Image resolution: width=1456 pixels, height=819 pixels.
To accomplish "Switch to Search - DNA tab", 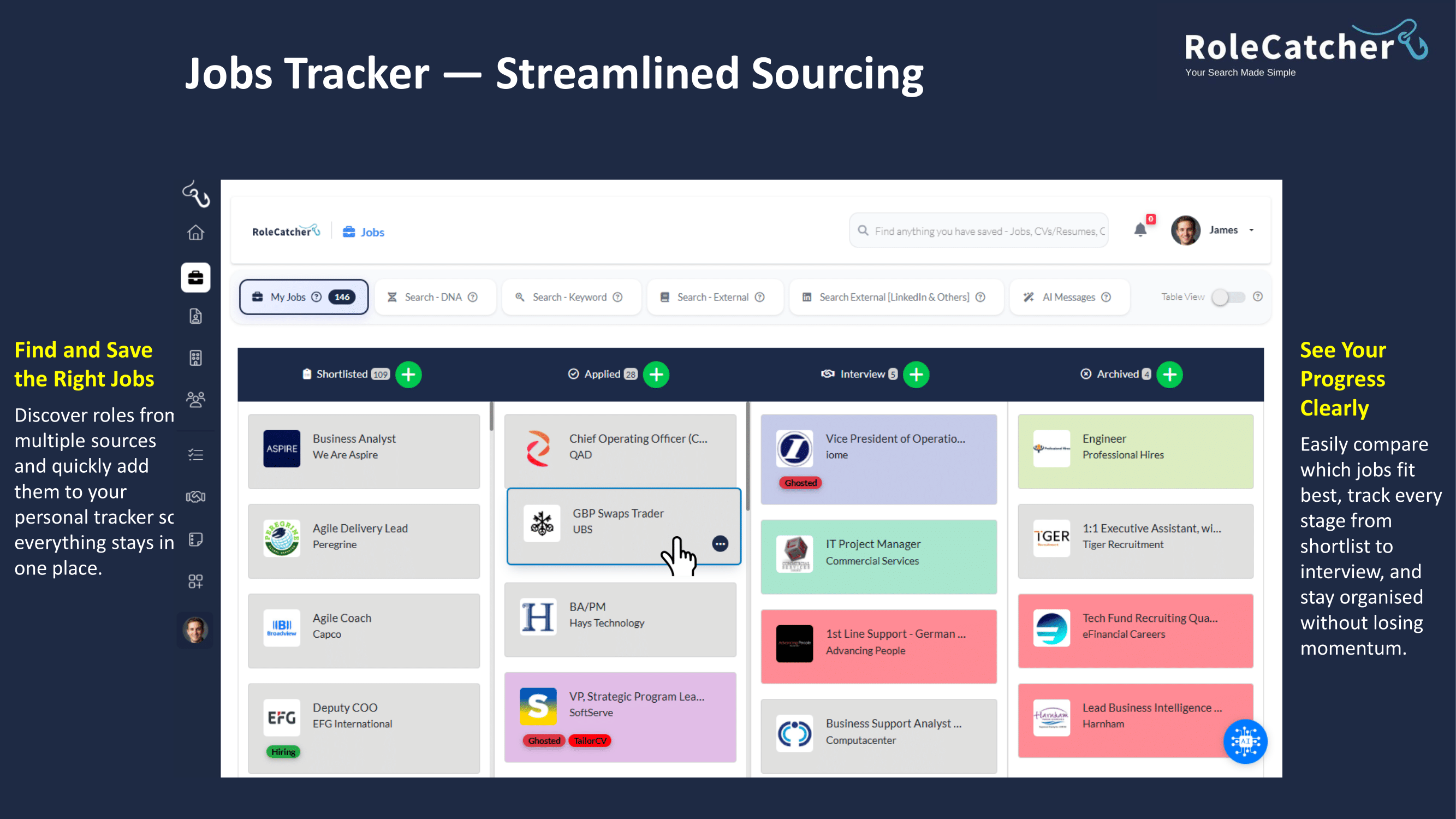I will [435, 296].
